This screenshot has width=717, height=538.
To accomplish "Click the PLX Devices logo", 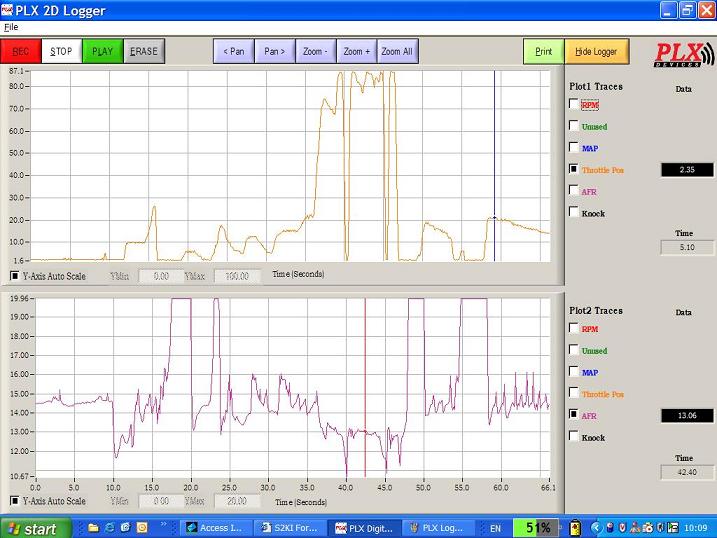I will [684, 54].
